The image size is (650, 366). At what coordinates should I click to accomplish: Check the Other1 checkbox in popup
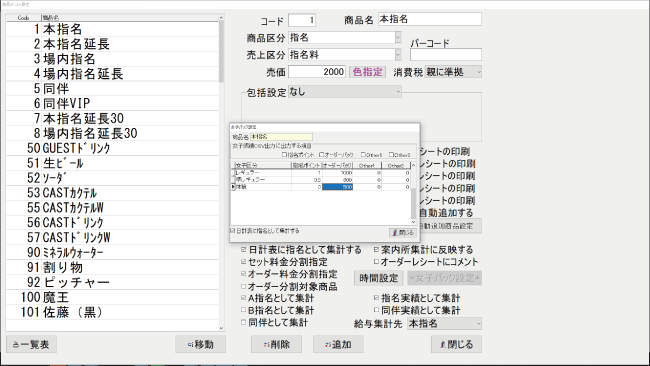click(x=363, y=155)
